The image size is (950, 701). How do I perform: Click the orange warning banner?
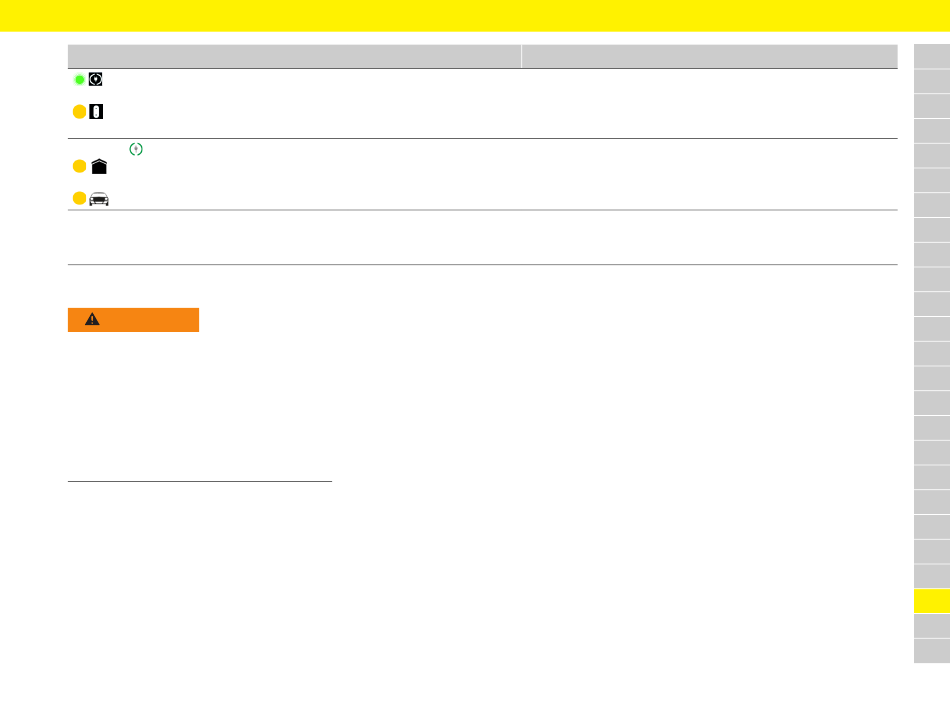click(133, 320)
